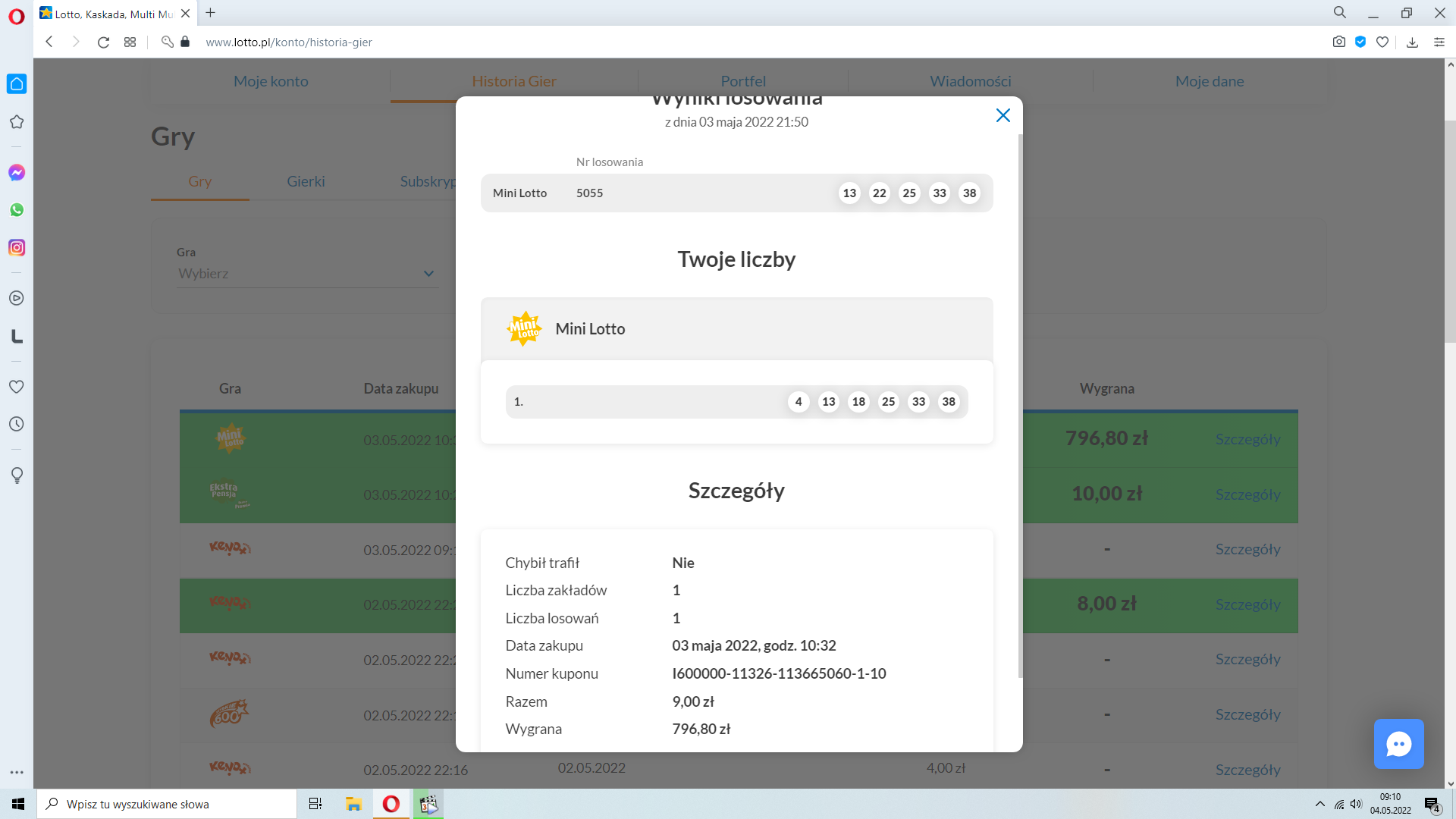
Task: Reload the current page
Action: pyautogui.click(x=103, y=42)
